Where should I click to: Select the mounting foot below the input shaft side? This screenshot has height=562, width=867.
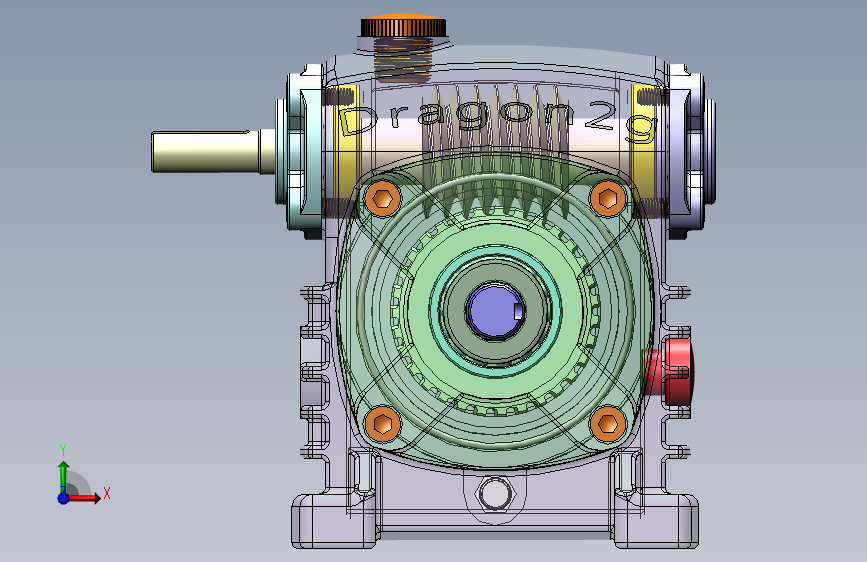335,520
